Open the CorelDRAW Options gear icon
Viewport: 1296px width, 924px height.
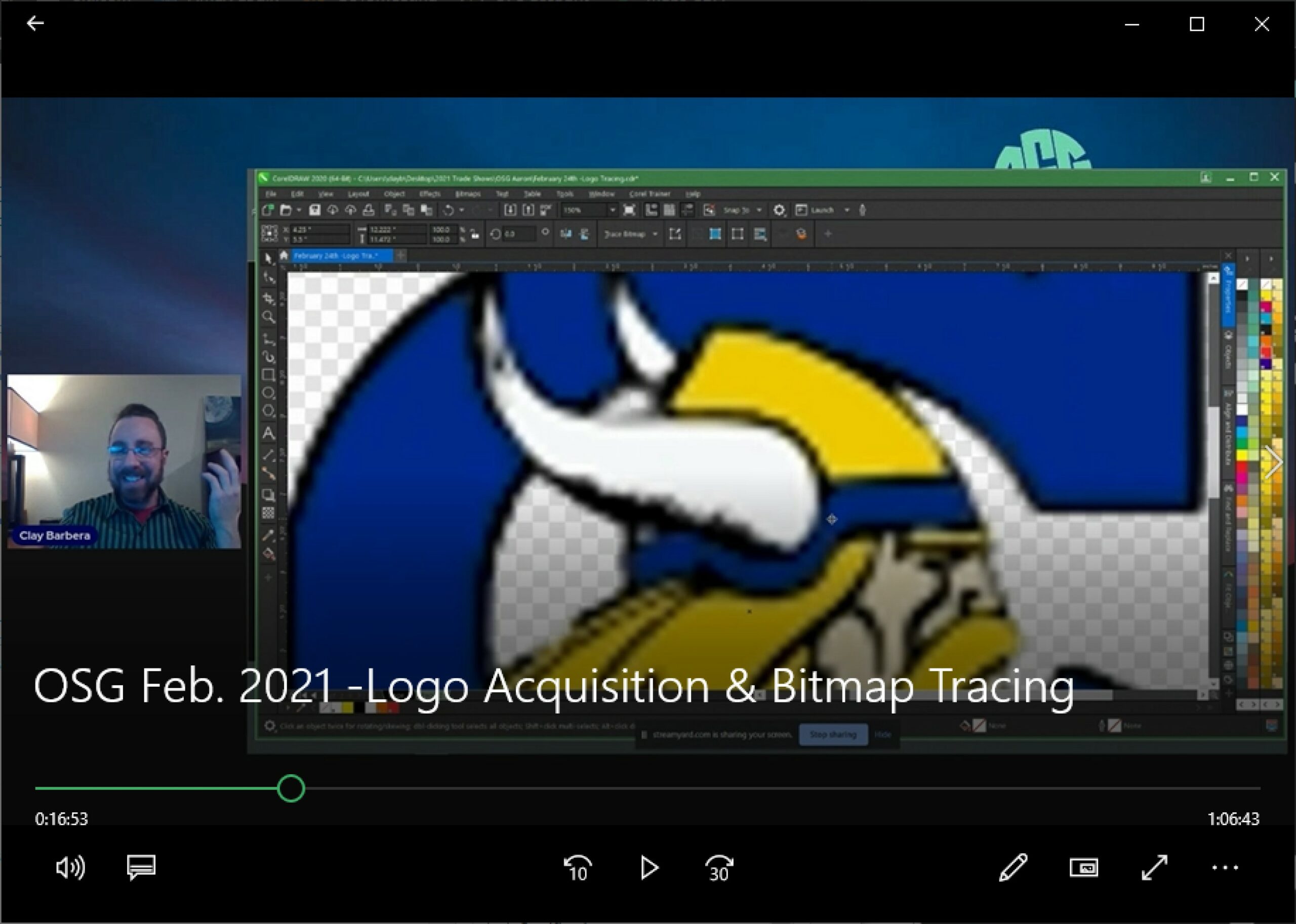coord(779,211)
